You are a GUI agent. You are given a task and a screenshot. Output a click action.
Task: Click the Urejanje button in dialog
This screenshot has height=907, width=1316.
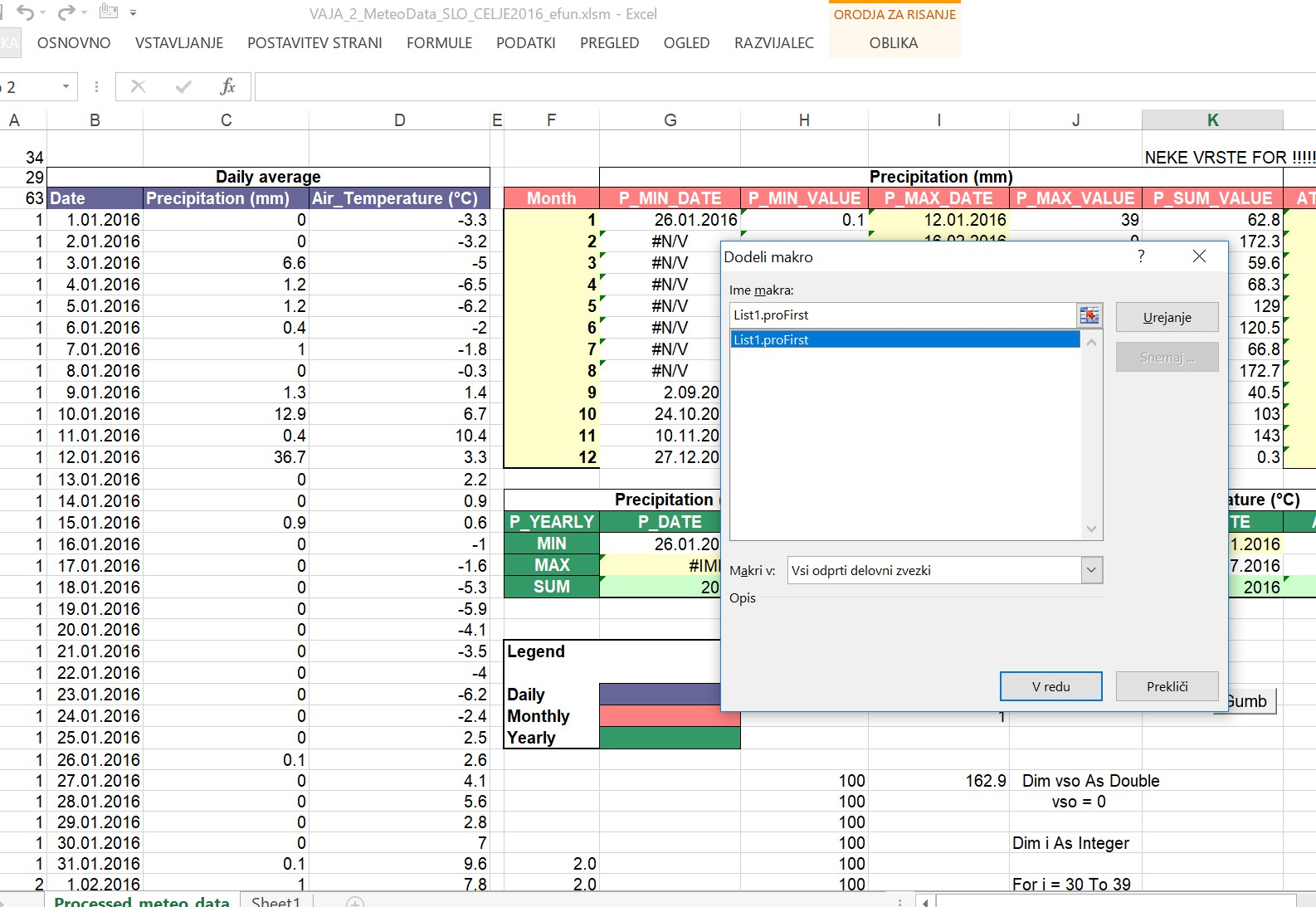tap(1167, 317)
